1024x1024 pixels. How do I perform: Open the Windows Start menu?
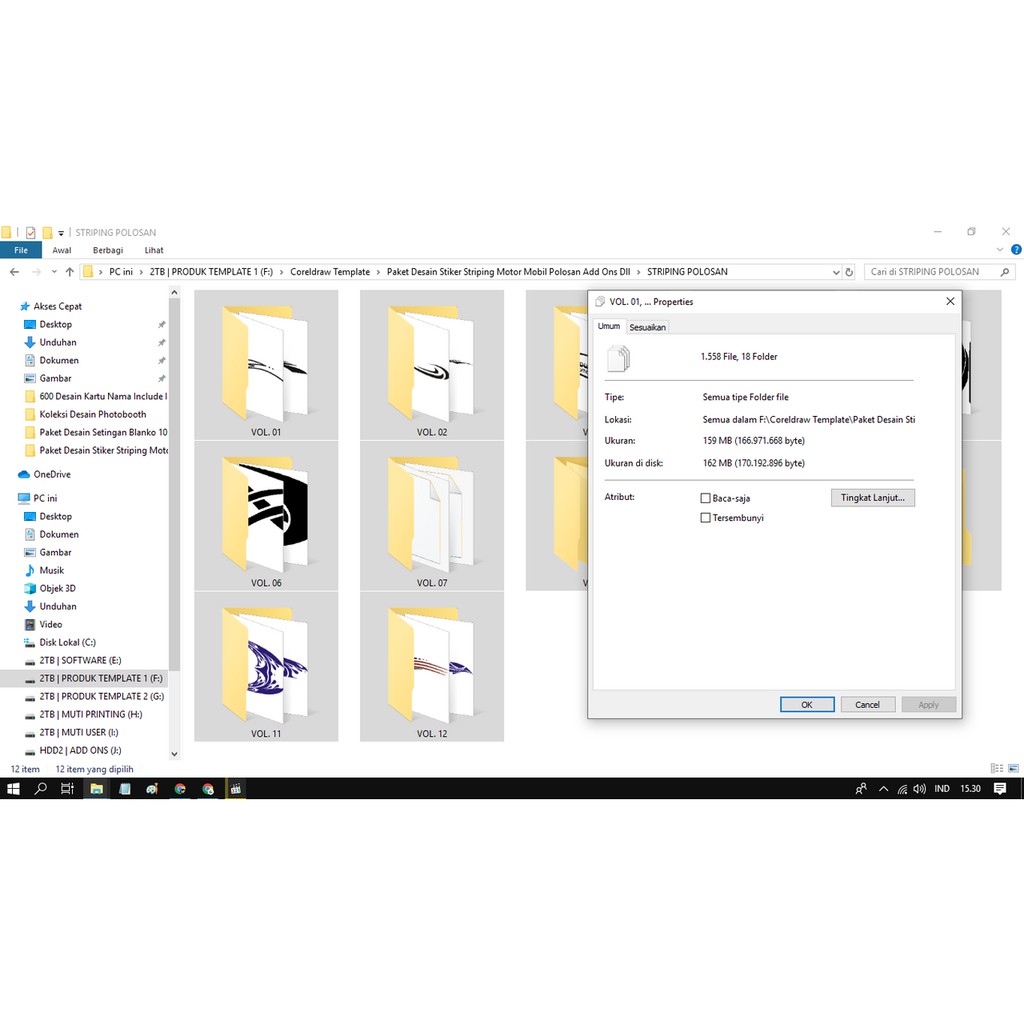tap(13, 789)
